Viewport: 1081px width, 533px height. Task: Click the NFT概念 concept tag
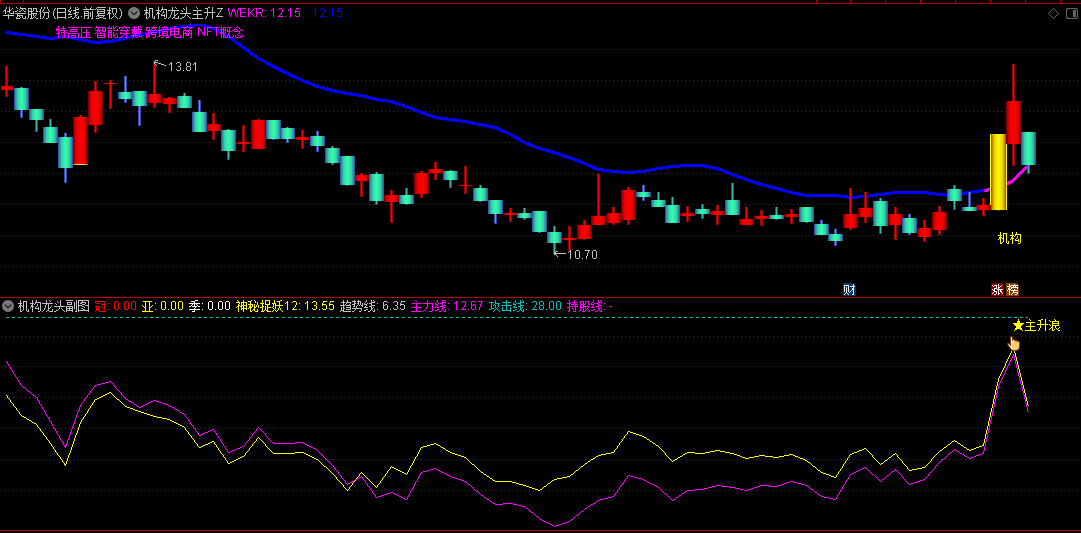click(x=220, y=32)
